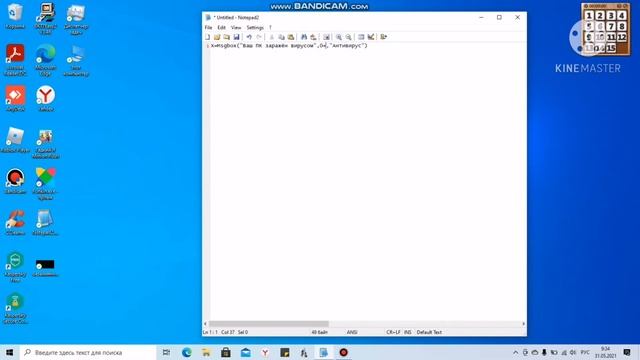
Task: Click the Browse folder toolbar icon
Action: pyautogui.click(x=227, y=37)
